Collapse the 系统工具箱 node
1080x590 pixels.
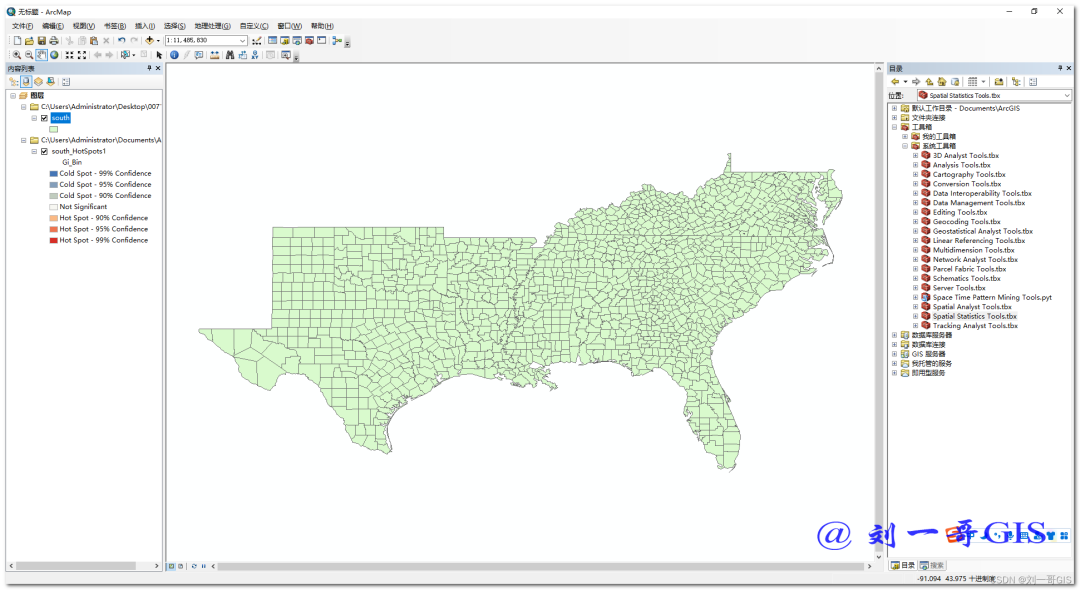coord(905,146)
